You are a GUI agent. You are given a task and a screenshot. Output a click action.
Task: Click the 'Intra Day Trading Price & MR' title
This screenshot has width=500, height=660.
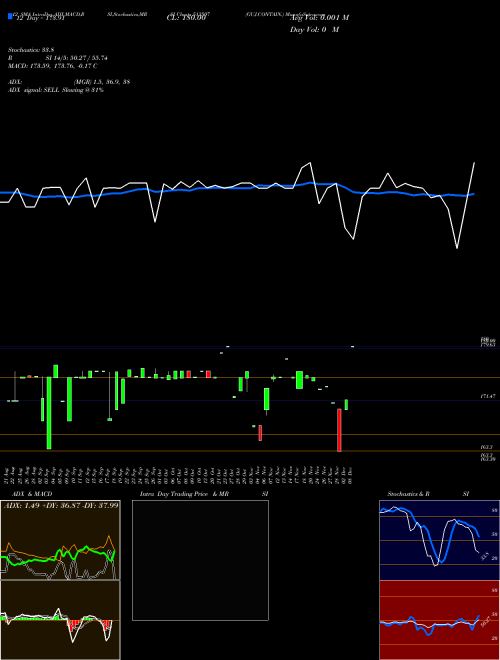185,494
